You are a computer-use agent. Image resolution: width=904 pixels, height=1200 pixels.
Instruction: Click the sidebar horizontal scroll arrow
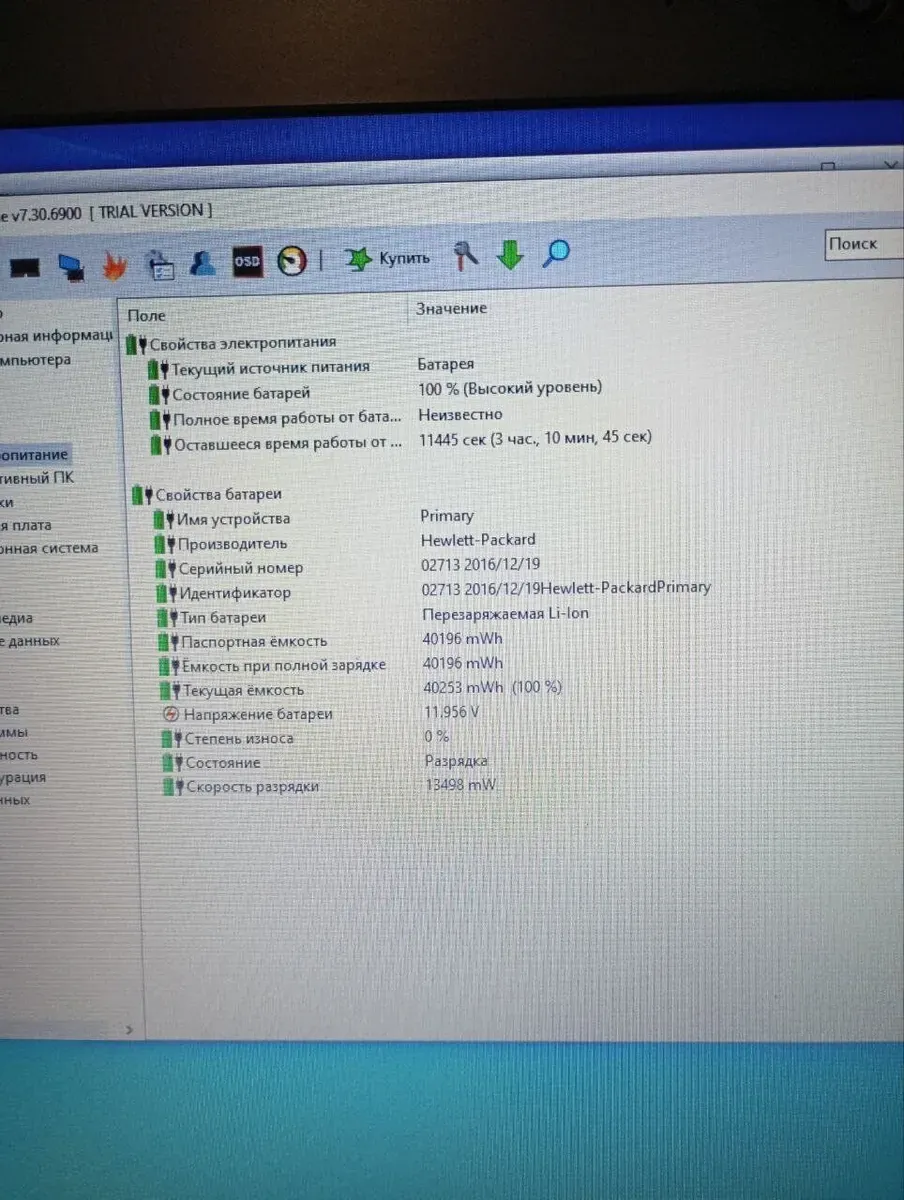pos(128,1028)
